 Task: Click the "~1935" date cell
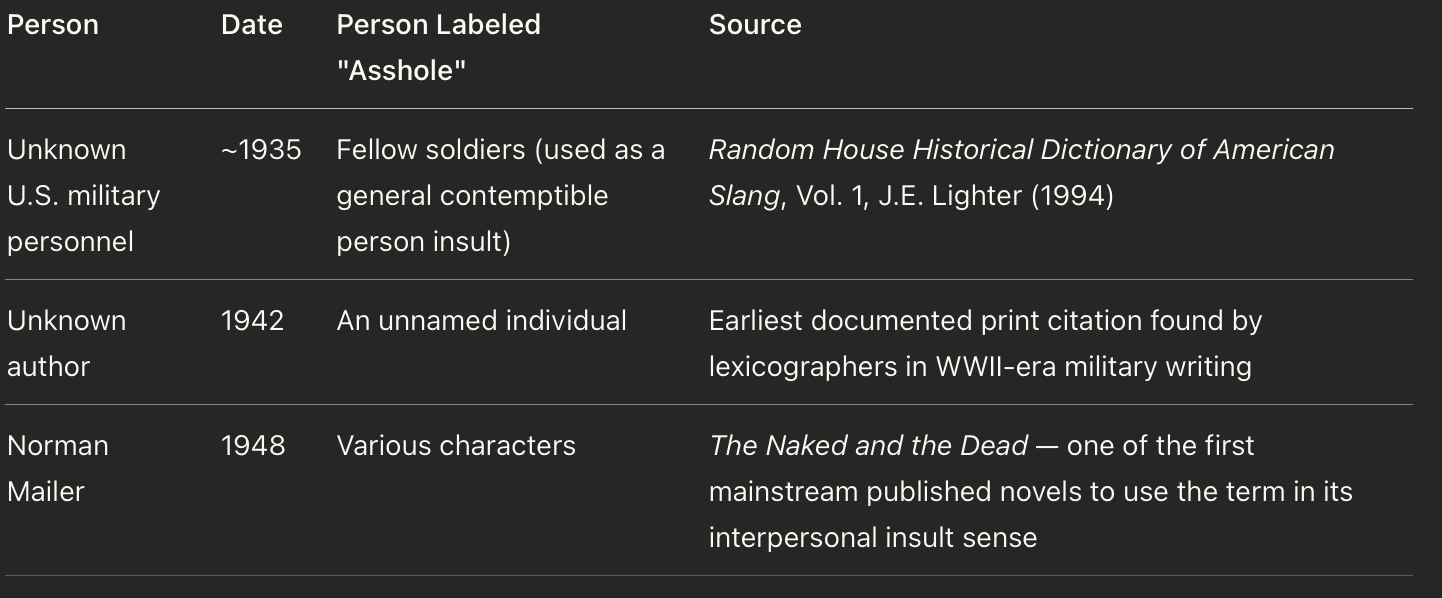[261, 150]
